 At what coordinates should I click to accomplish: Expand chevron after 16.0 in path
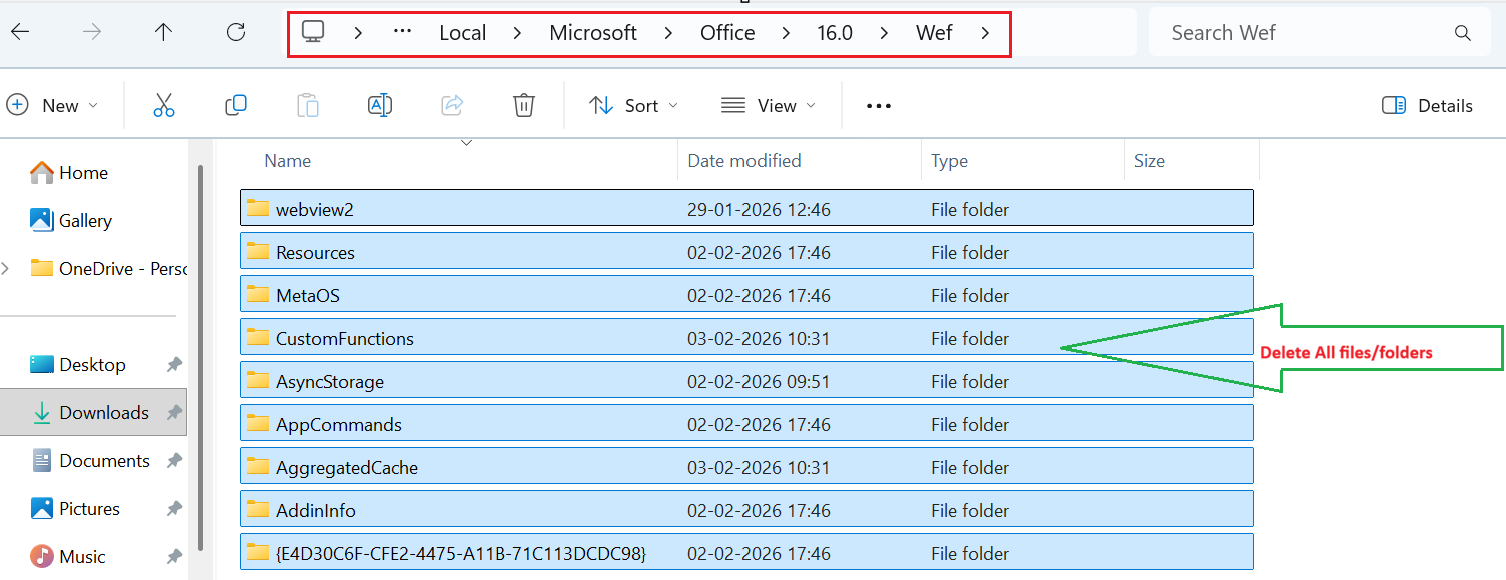click(884, 33)
